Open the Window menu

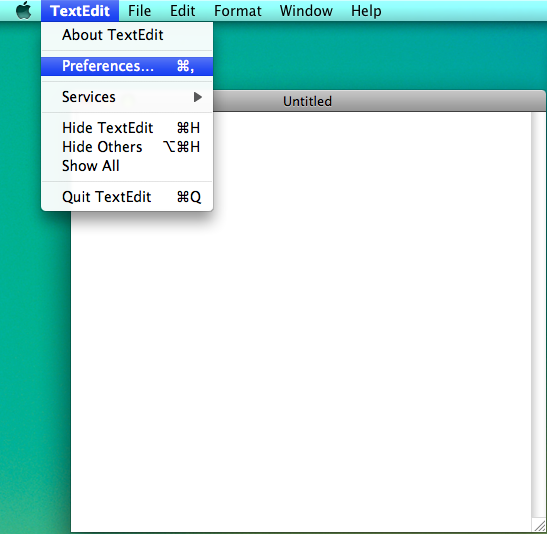tap(306, 11)
